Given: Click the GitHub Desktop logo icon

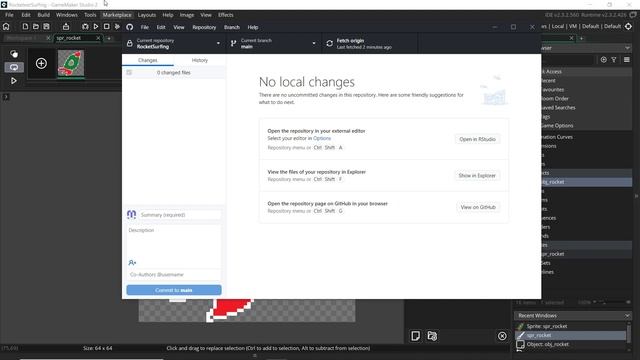Looking at the screenshot, I should pos(129,27).
